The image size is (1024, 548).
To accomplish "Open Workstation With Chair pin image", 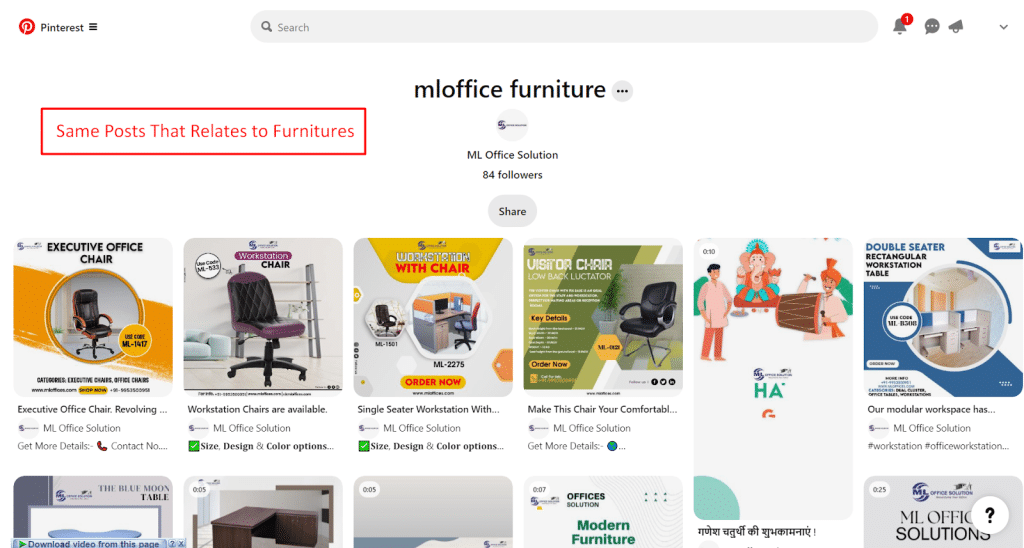I will click(433, 317).
